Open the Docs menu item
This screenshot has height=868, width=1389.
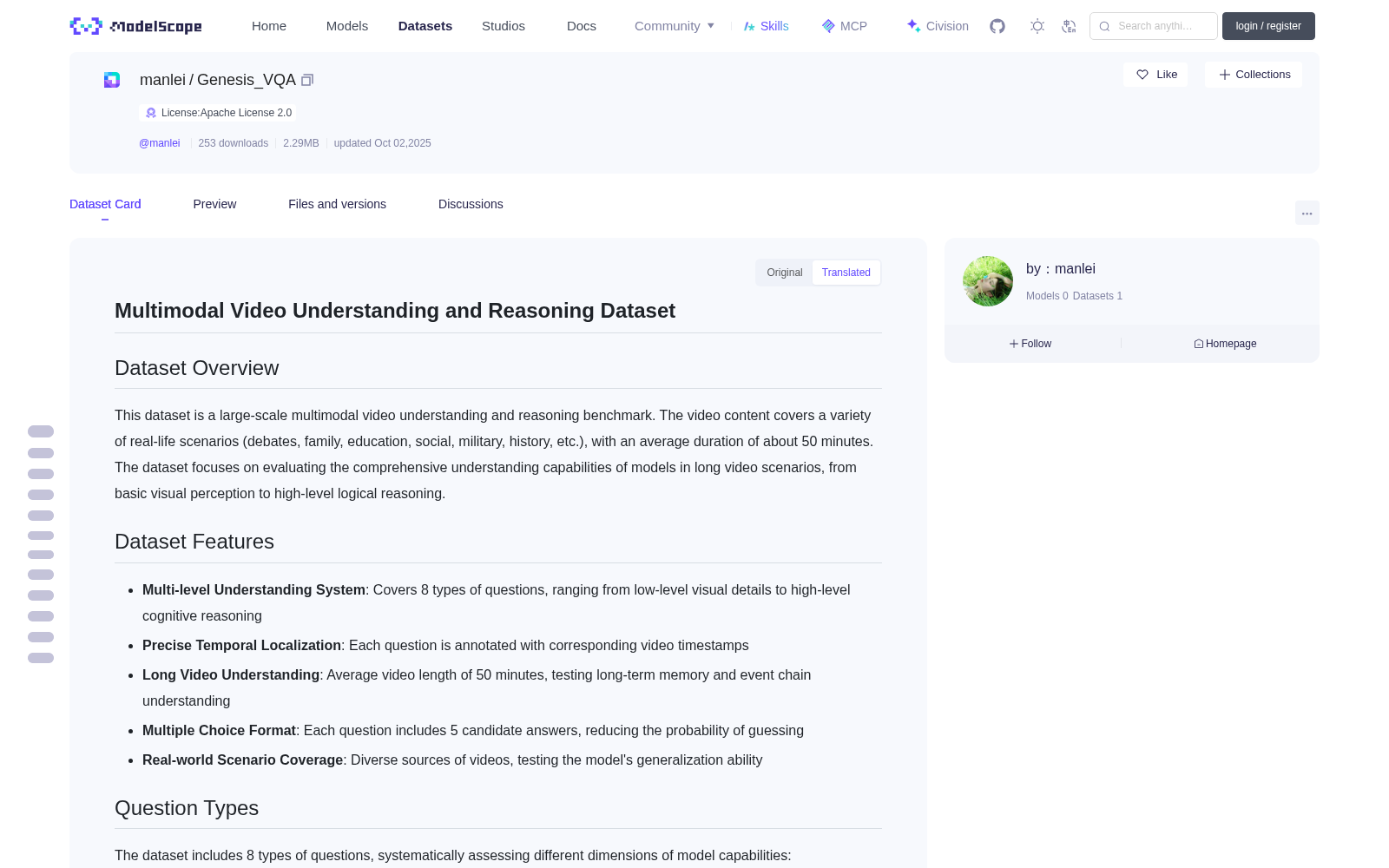[582, 26]
